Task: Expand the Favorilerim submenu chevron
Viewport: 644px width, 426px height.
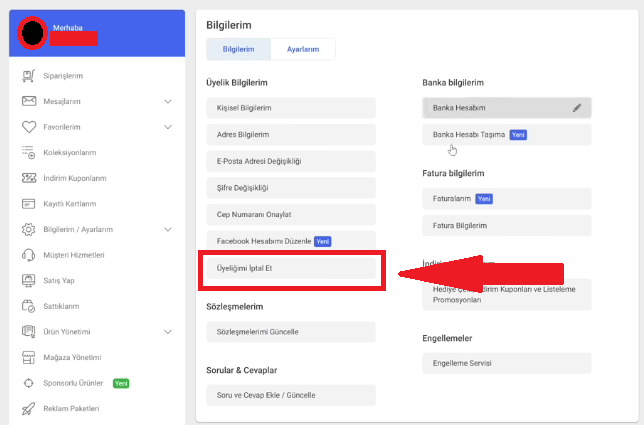Action: (168, 127)
